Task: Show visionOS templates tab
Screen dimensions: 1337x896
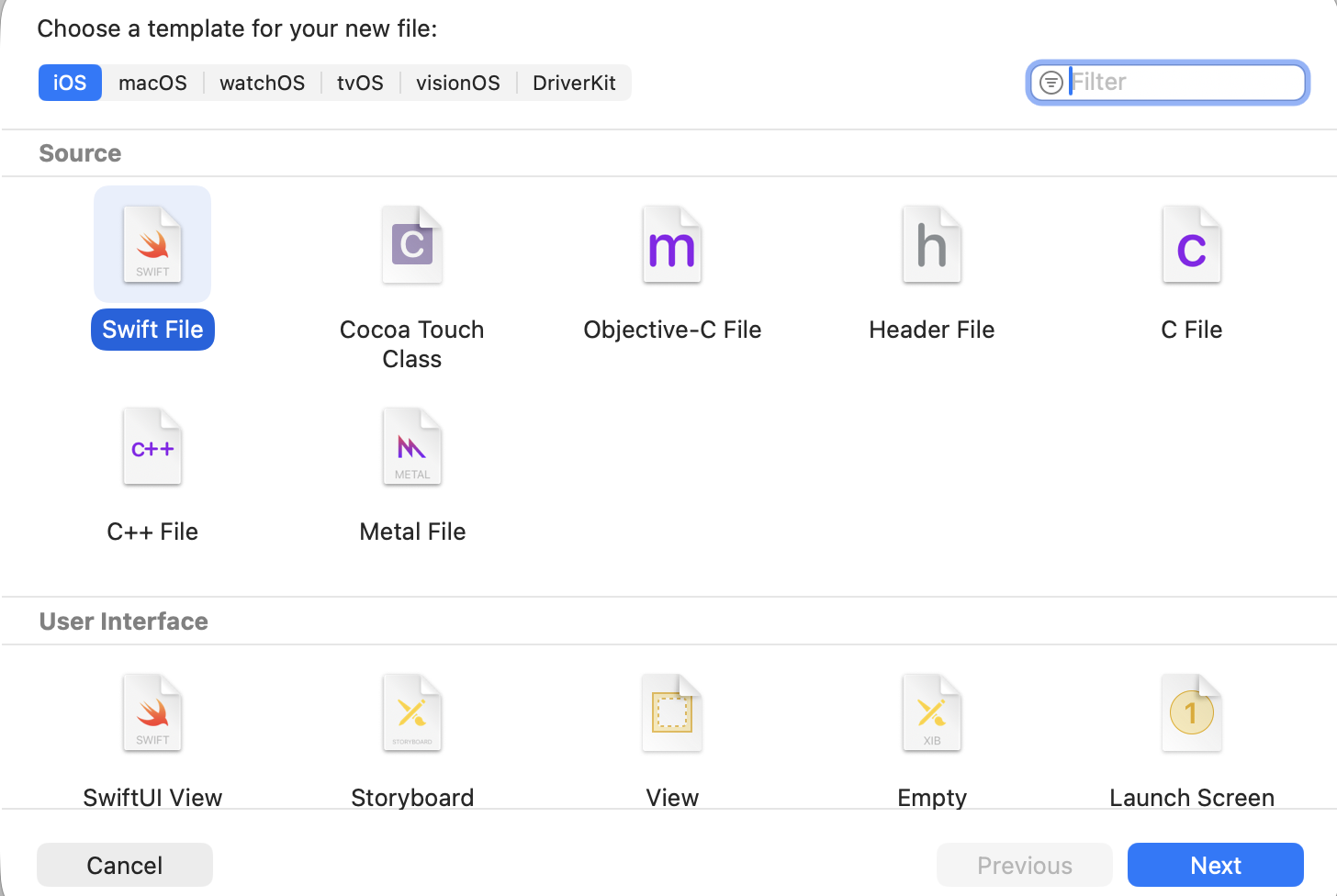Action: pos(458,83)
